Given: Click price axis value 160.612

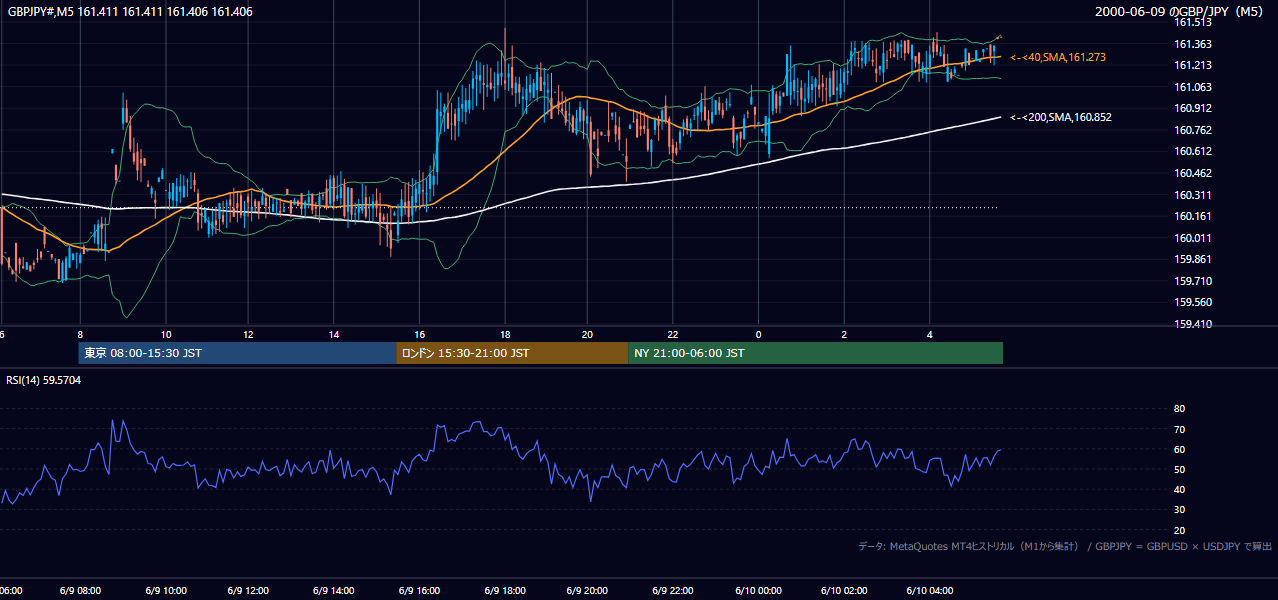Looking at the screenshot, I should click(1193, 151).
